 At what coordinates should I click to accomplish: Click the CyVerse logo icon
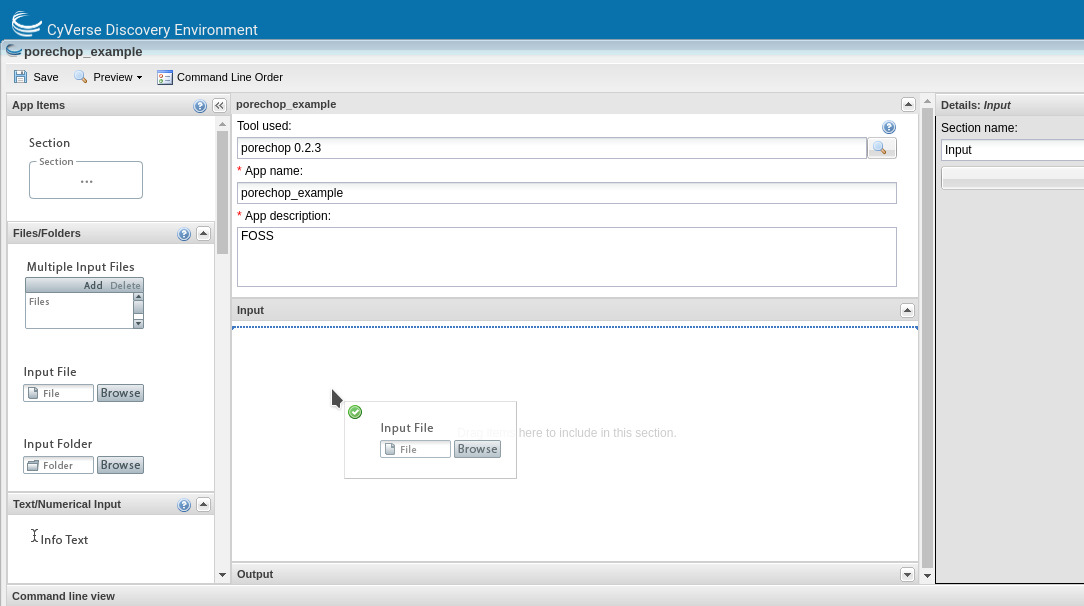pos(27,23)
